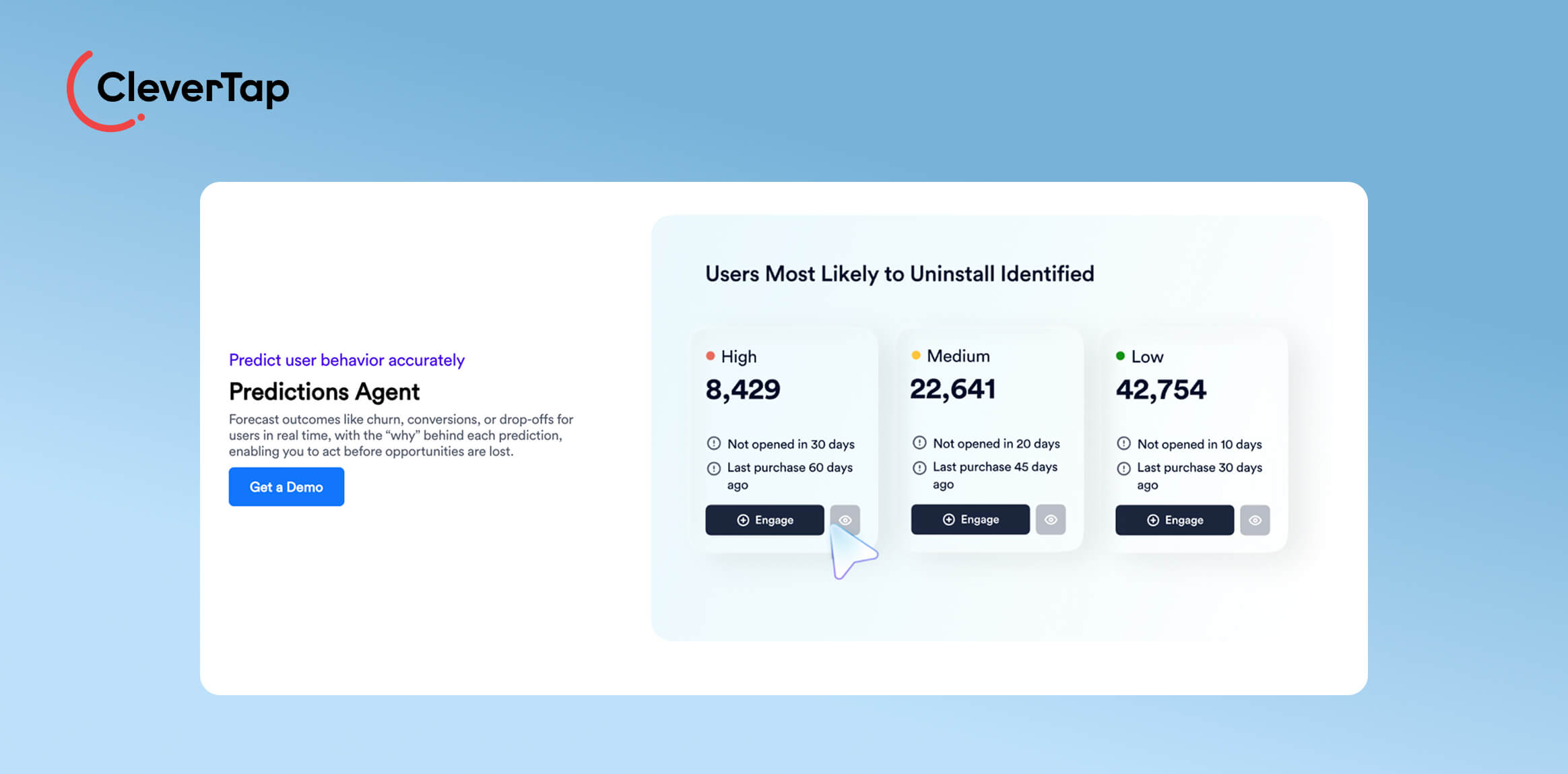Click the Engage button under the 22,641 count
Viewport: 1568px width, 774px height.
pos(969,519)
